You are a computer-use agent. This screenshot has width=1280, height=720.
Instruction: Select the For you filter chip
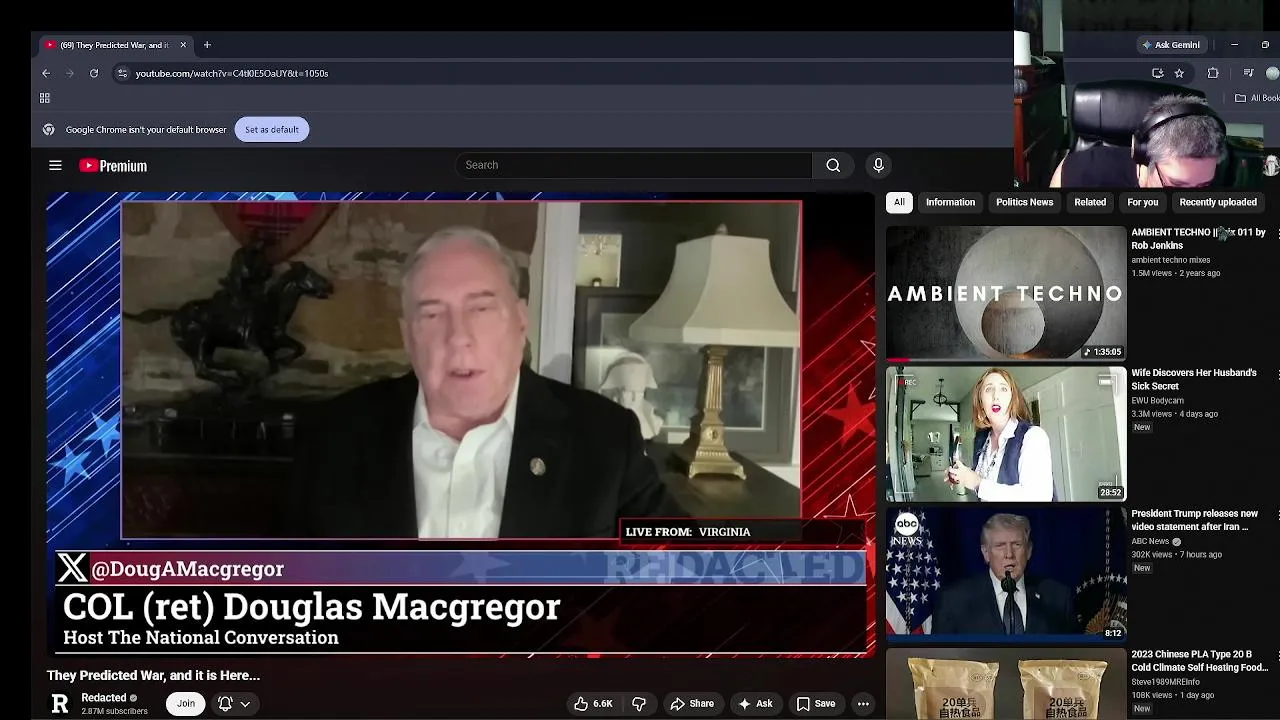[x=1142, y=202]
